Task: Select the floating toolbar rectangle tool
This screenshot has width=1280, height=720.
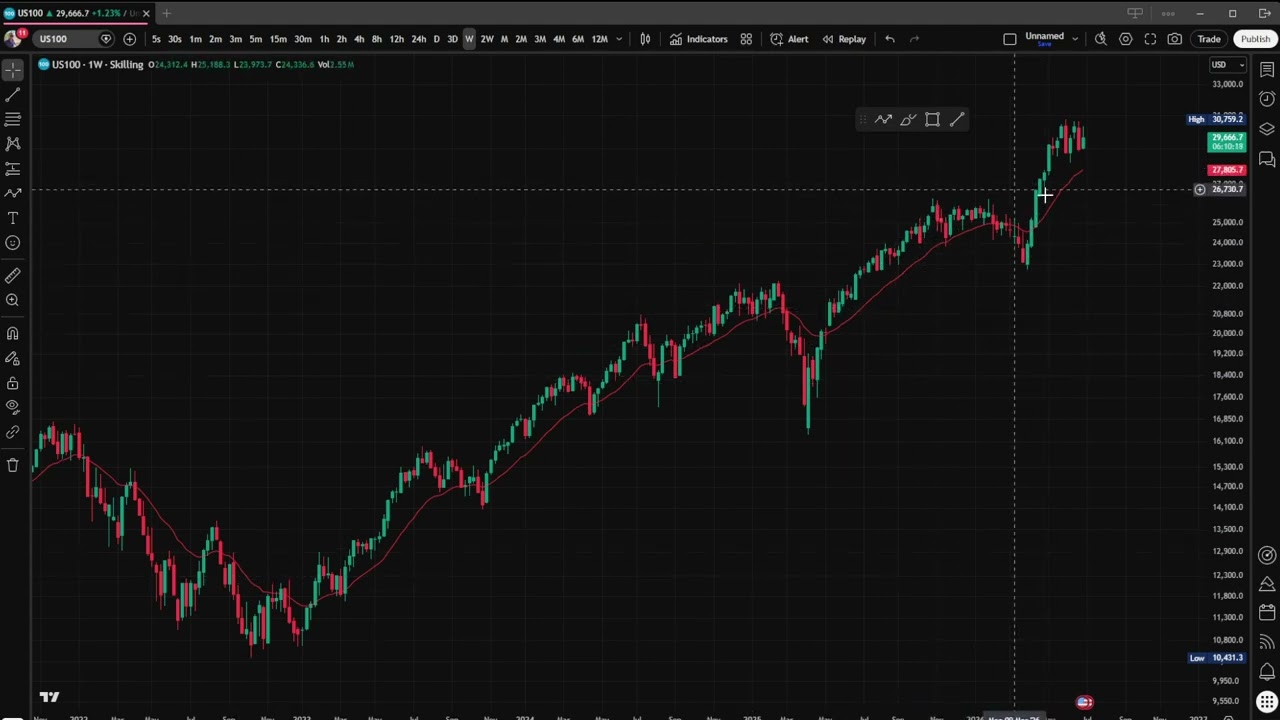Action: click(x=932, y=120)
